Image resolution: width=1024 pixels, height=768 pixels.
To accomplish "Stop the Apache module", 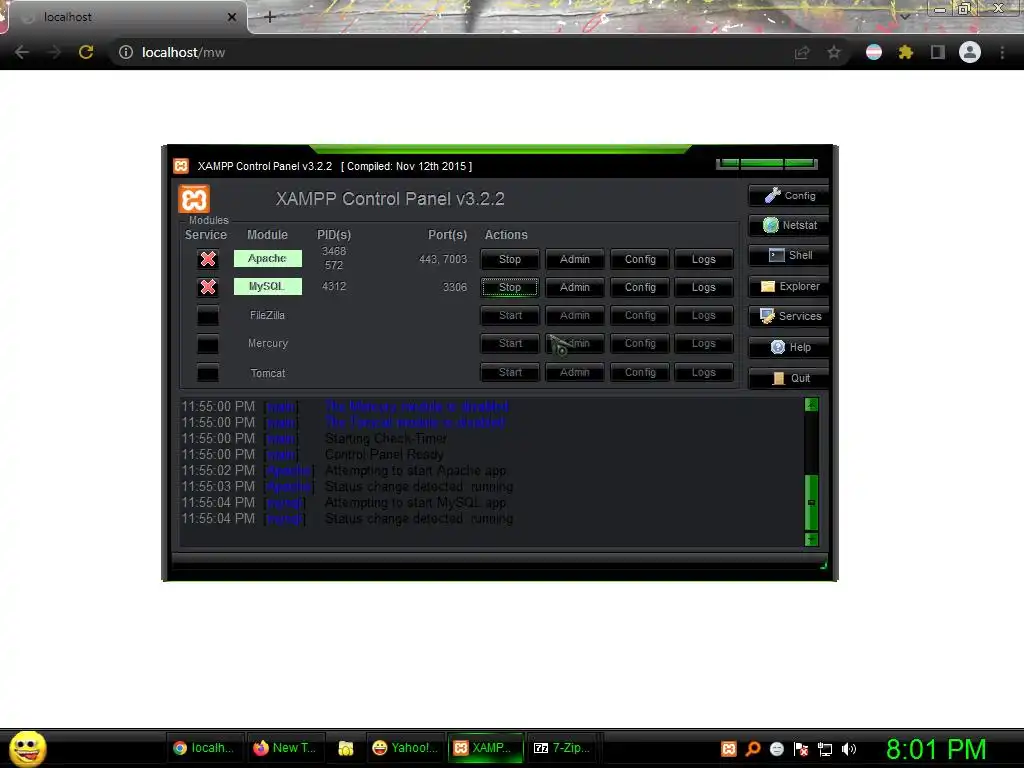I will (509, 259).
